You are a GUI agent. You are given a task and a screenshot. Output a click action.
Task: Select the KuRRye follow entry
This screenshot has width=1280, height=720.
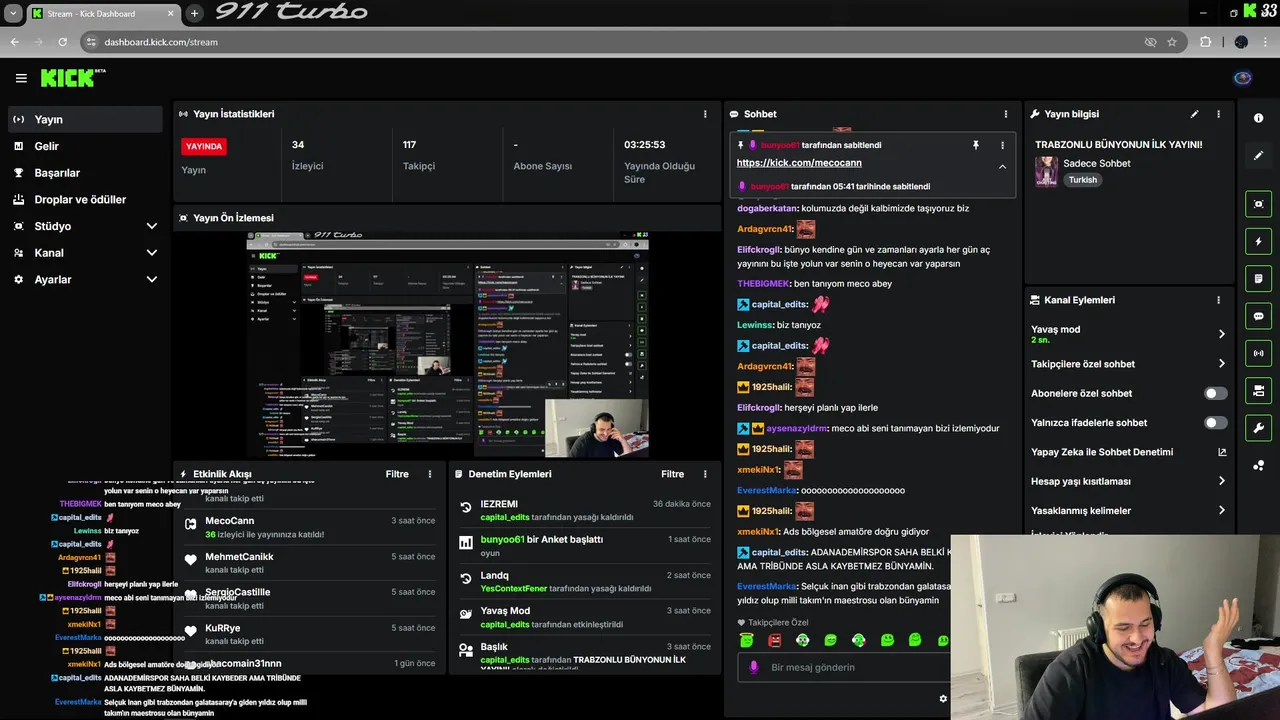pyautogui.click(x=309, y=634)
